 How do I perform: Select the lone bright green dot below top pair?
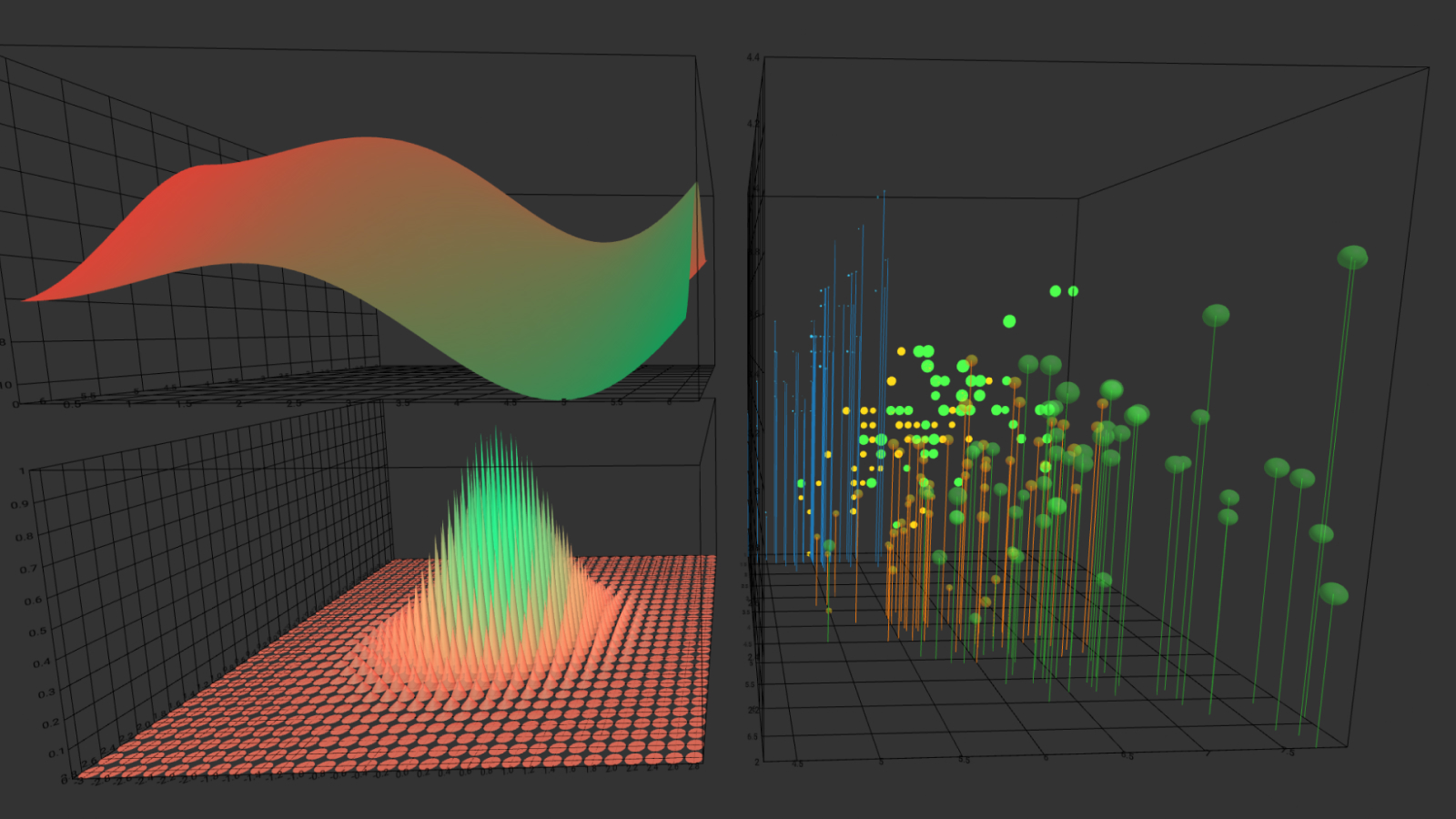click(1009, 321)
